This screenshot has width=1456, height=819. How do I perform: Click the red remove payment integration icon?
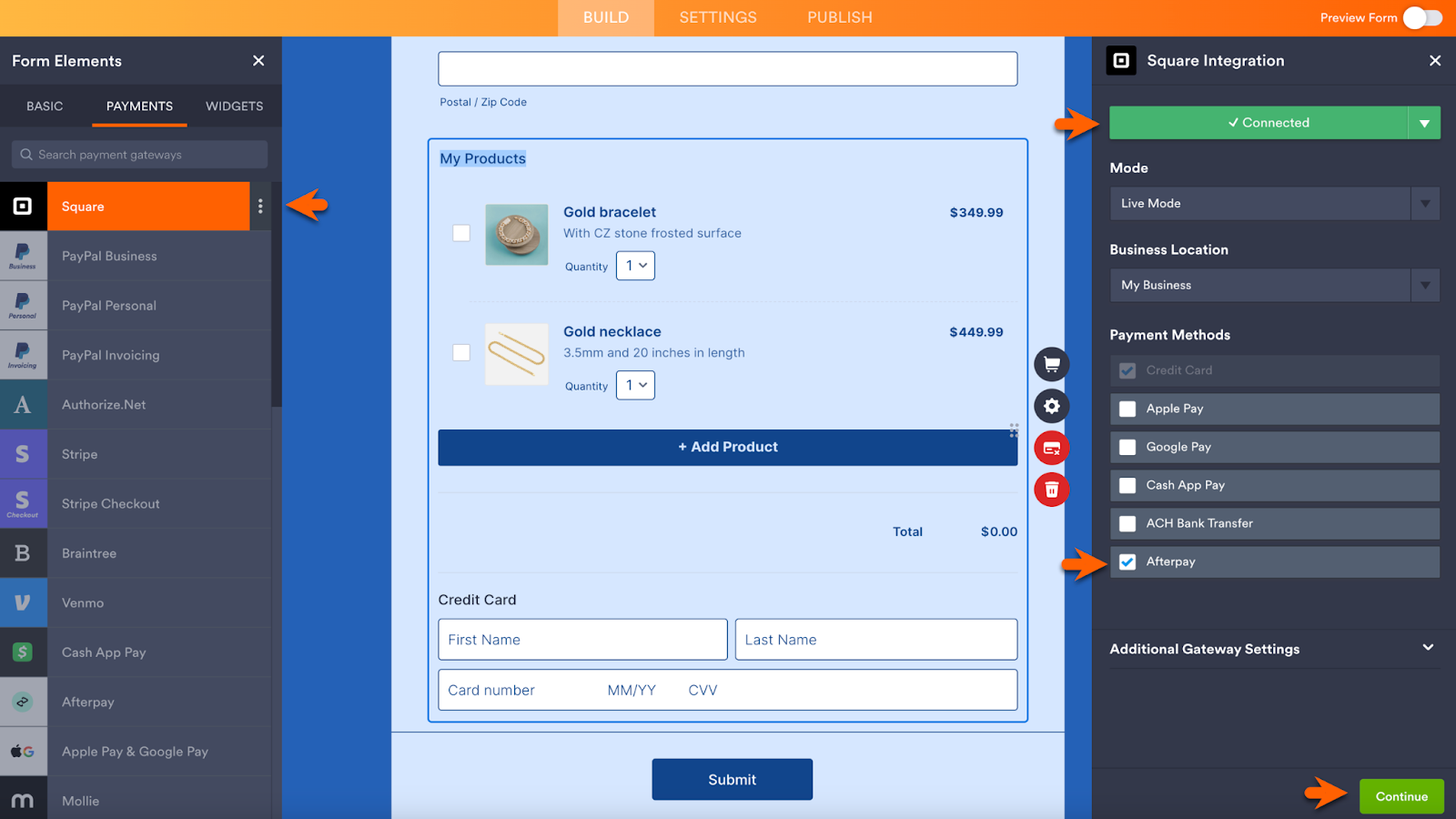[1052, 448]
